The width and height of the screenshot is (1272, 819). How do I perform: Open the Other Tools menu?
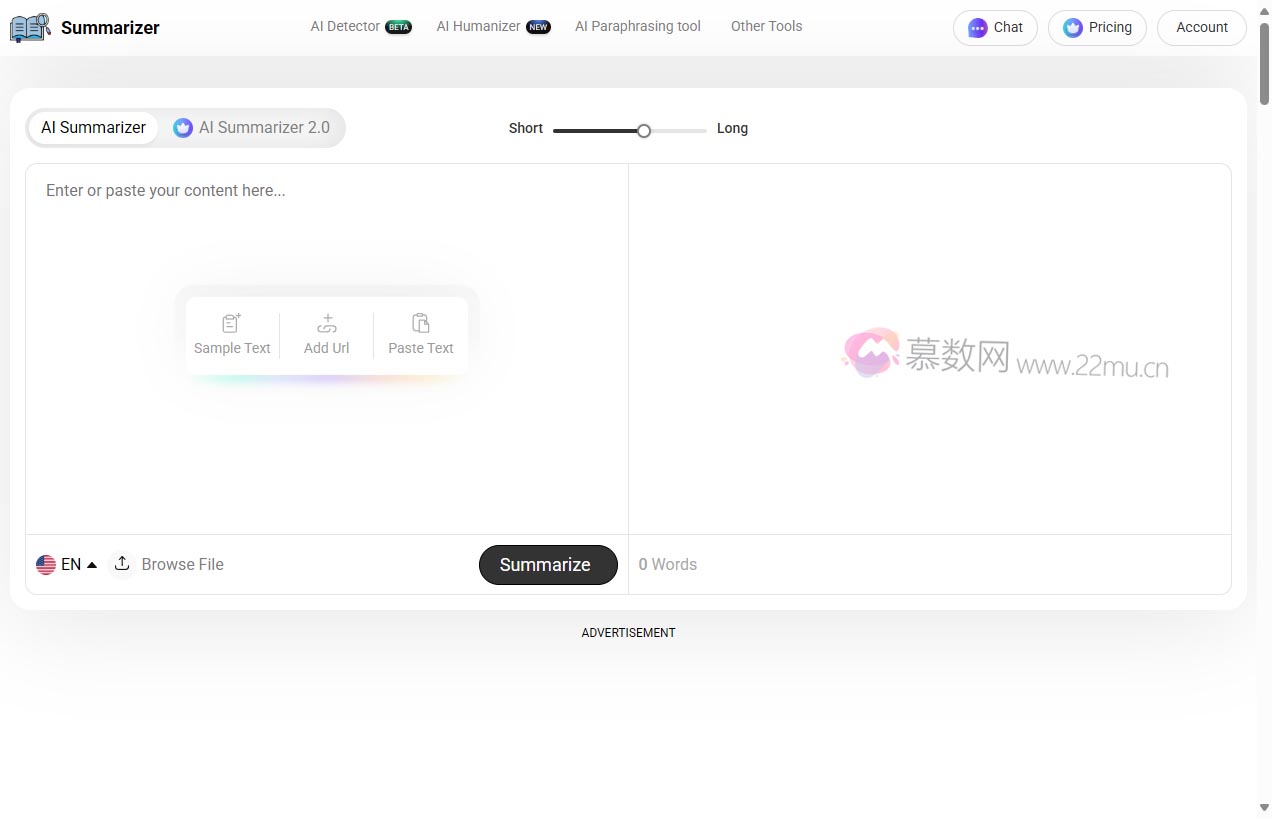(x=766, y=26)
